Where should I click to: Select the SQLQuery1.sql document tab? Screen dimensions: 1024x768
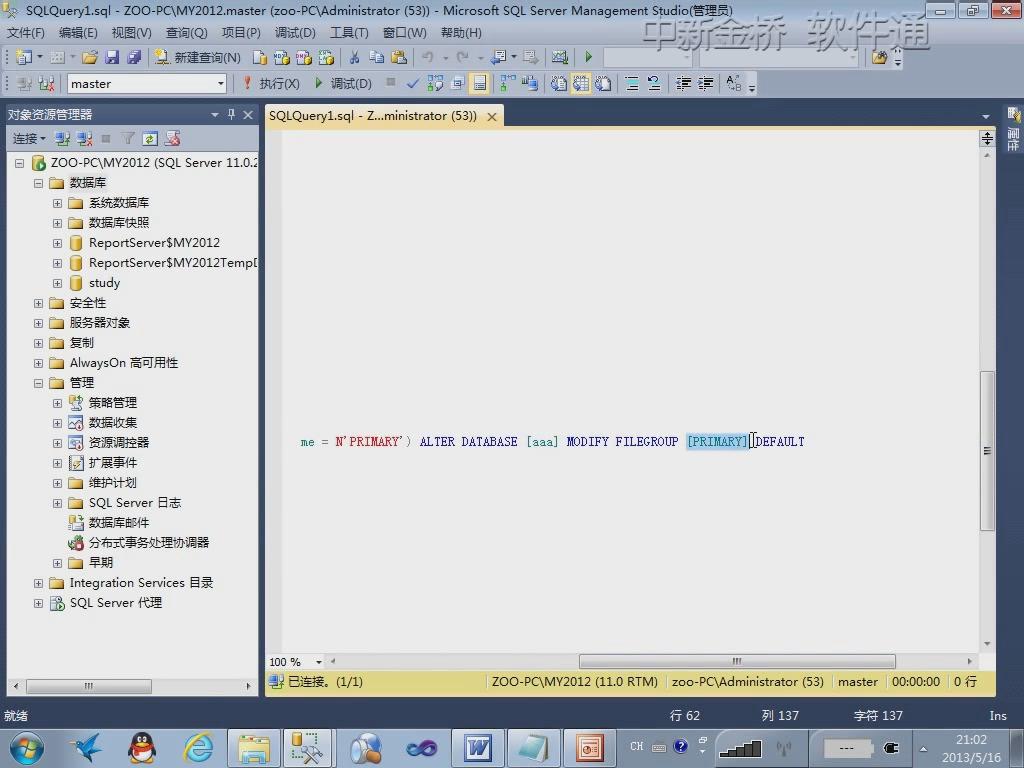373,116
